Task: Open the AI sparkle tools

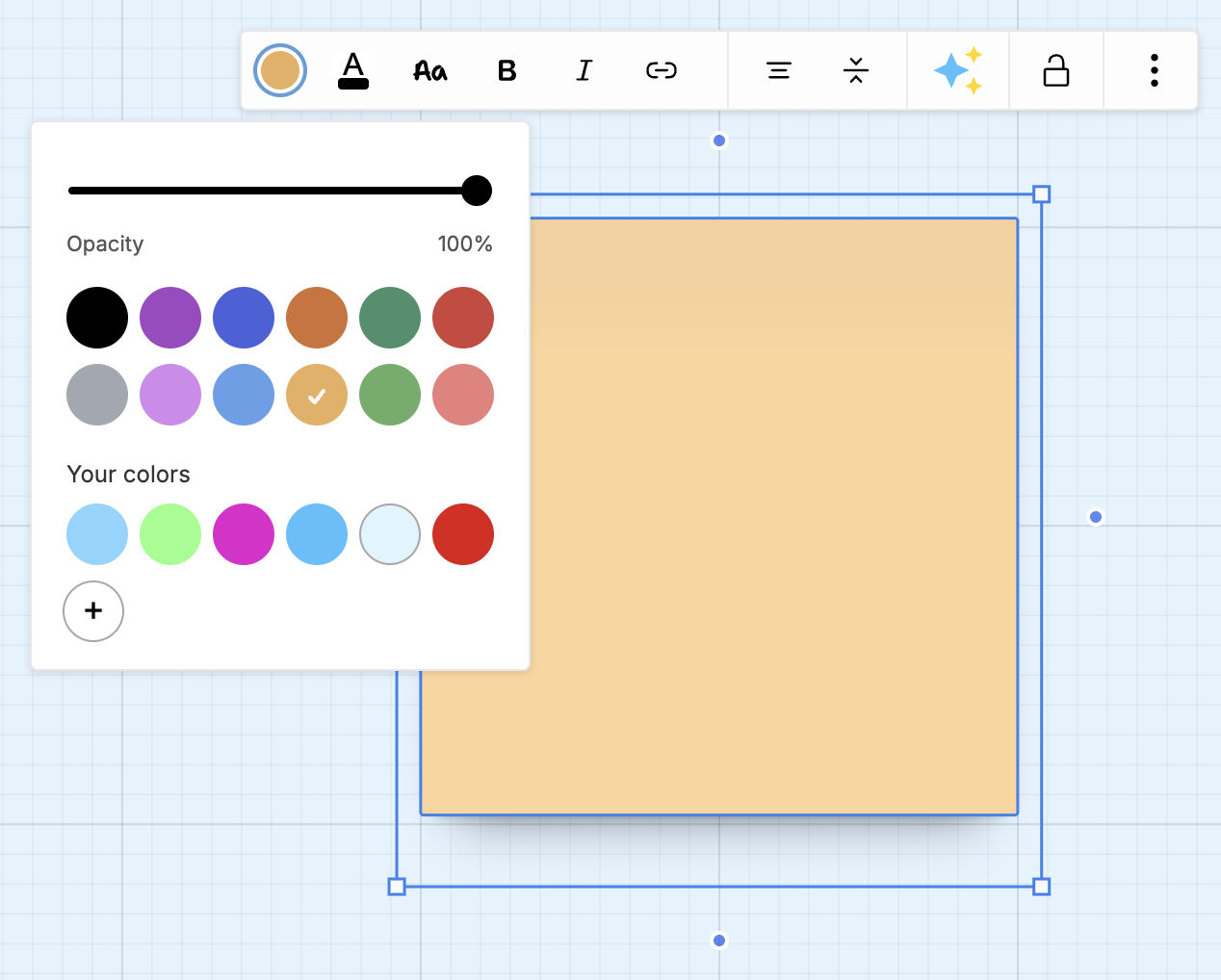Action: [958, 70]
